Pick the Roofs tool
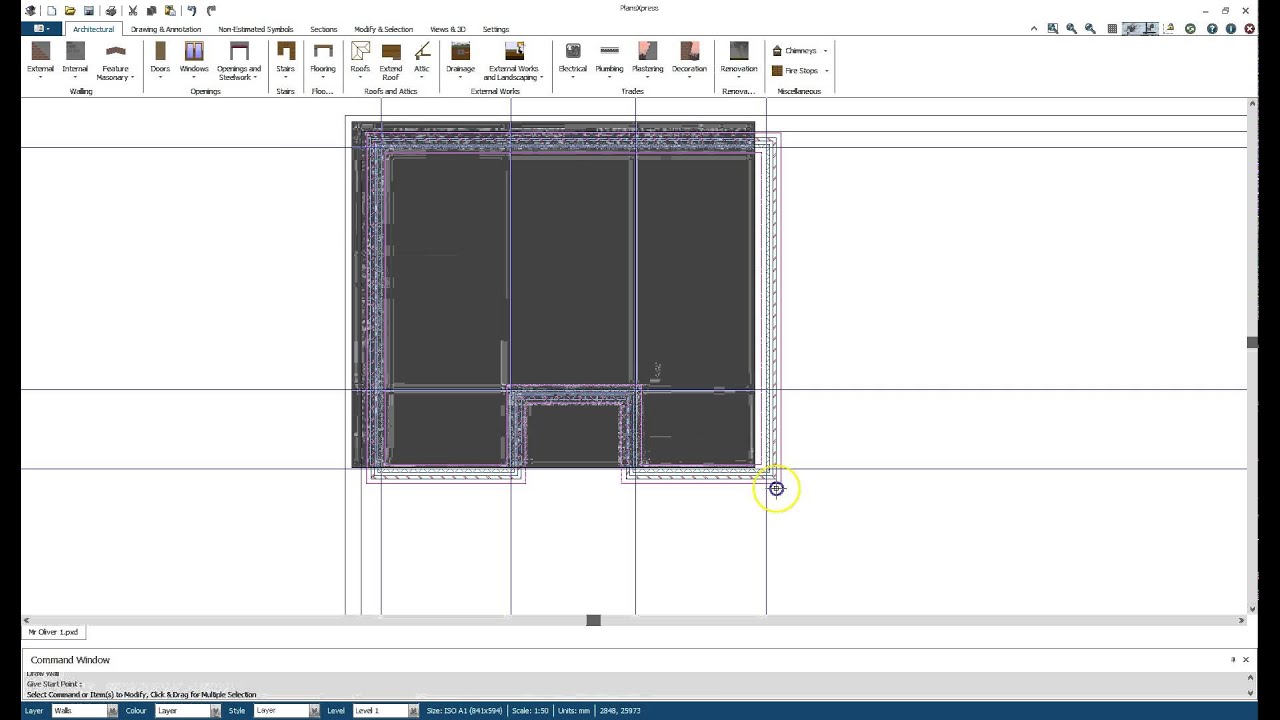1280x720 pixels. pos(360,60)
